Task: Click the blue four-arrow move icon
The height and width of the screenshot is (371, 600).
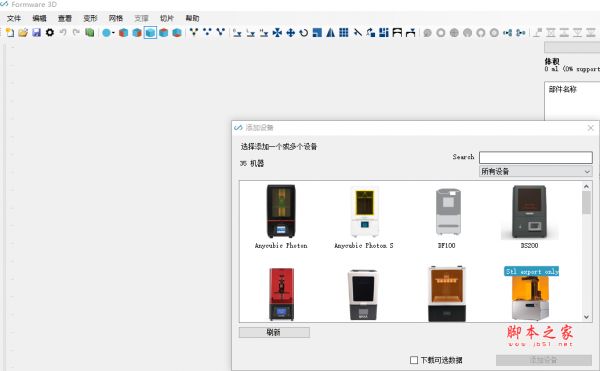Action: 290,33
